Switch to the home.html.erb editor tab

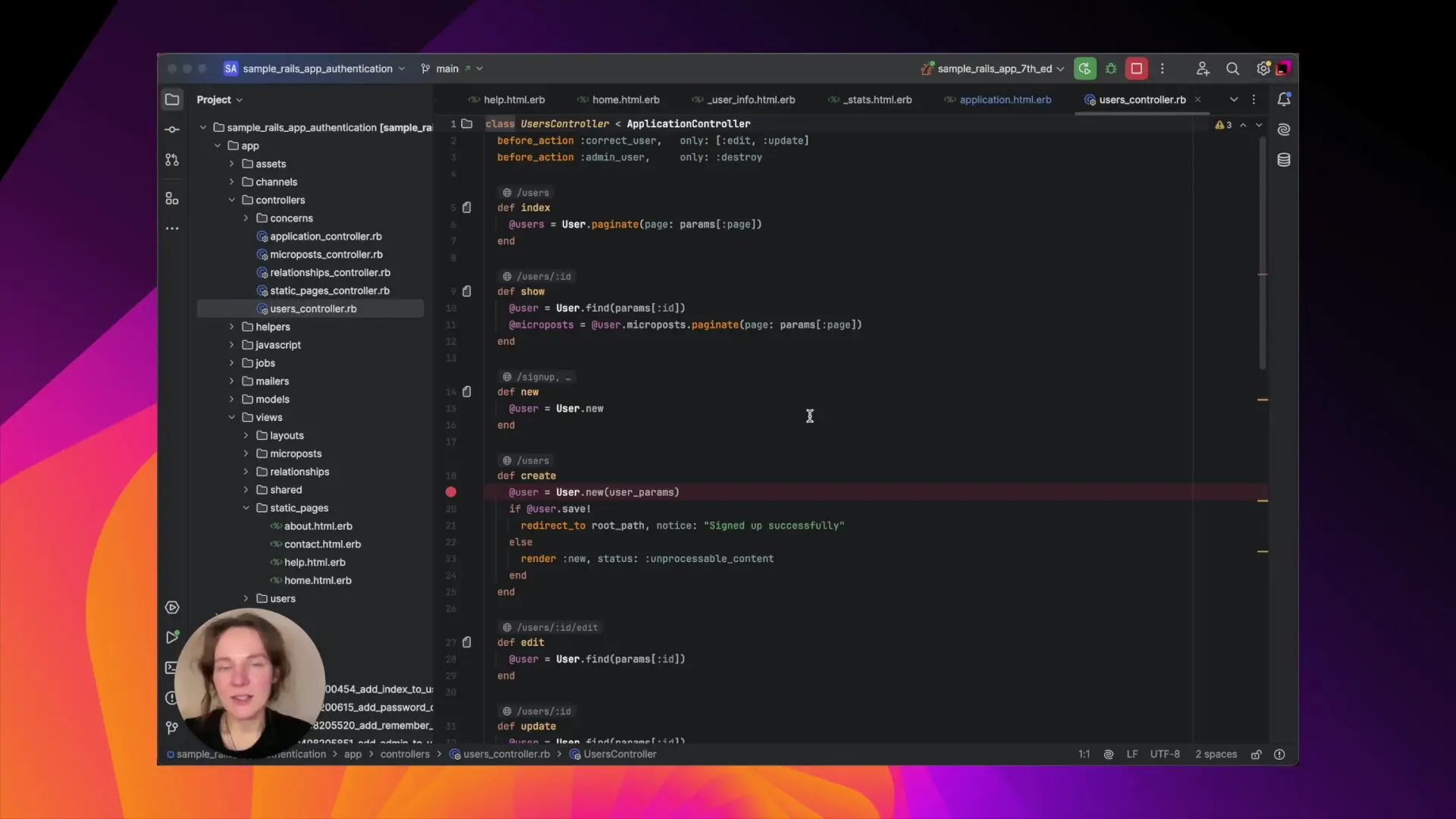618,99
